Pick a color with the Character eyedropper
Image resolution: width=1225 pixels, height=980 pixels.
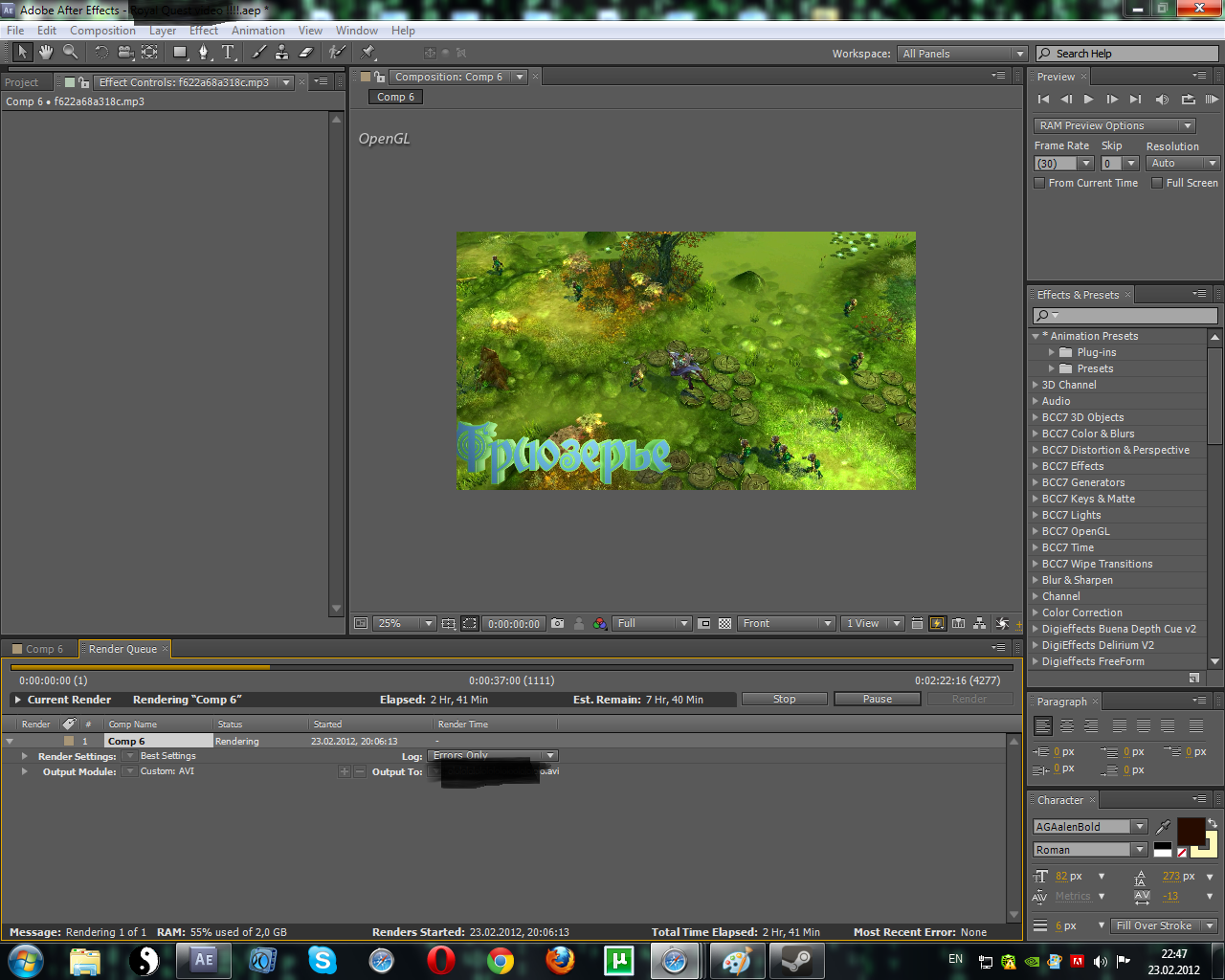click(1163, 826)
